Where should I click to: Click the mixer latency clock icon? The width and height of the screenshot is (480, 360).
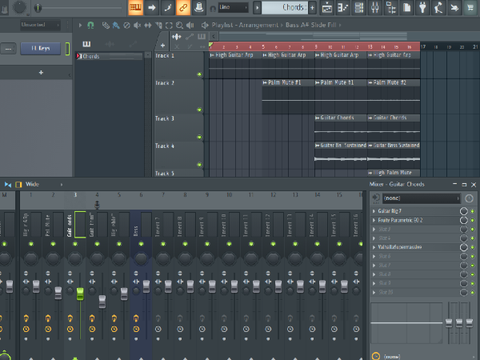coord(469,198)
